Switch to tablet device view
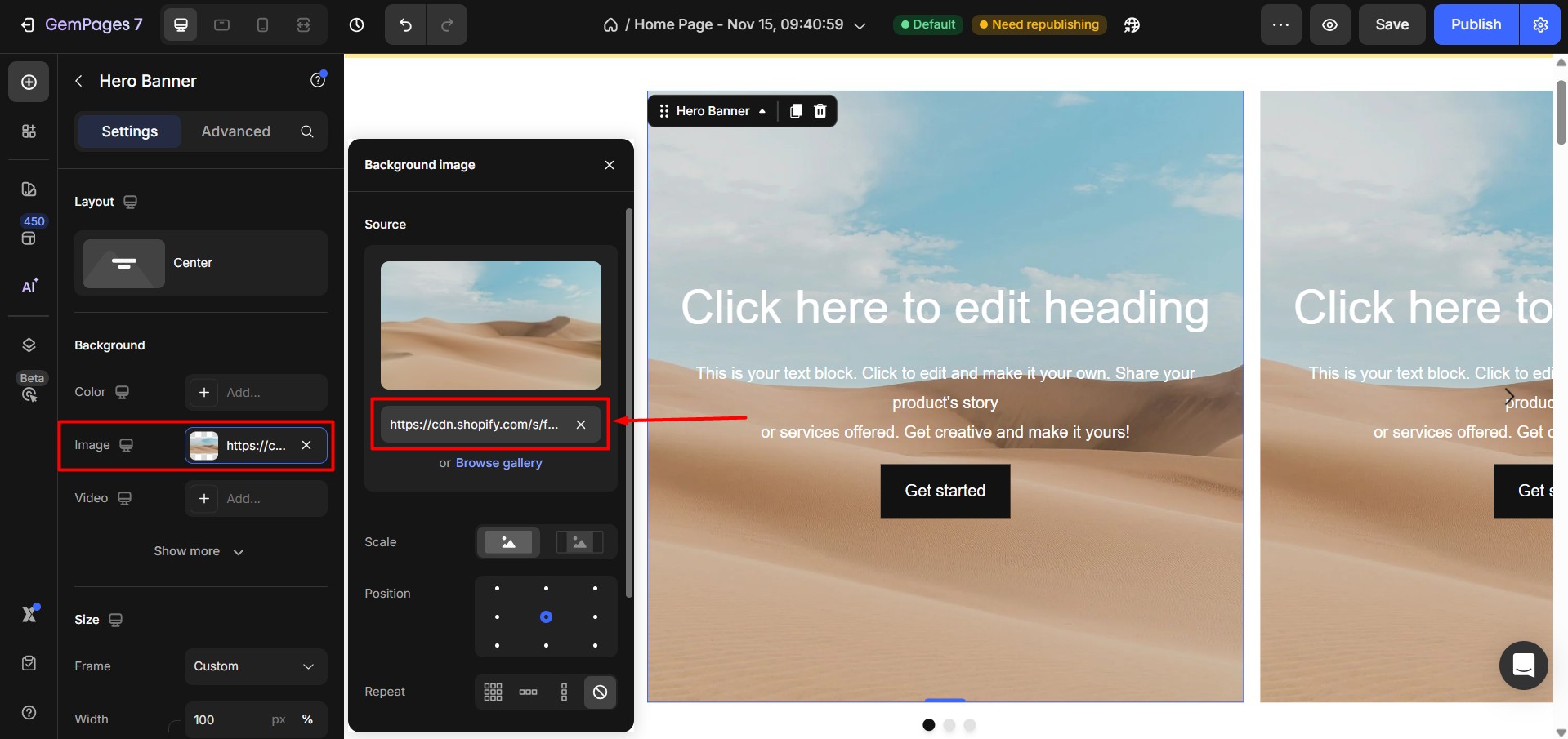The image size is (1568, 739). click(x=221, y=24)
